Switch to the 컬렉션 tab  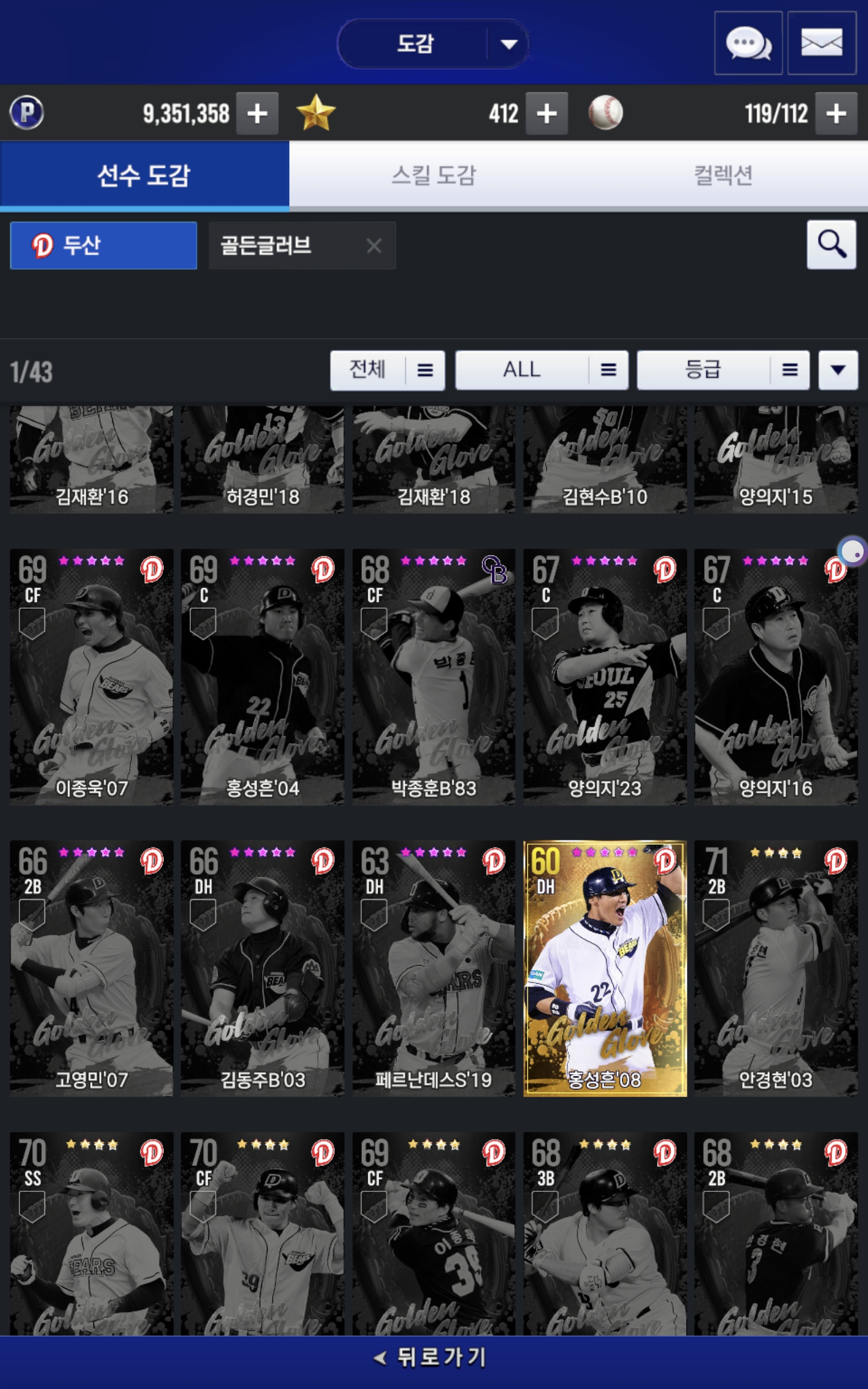[x=723, y=175]
